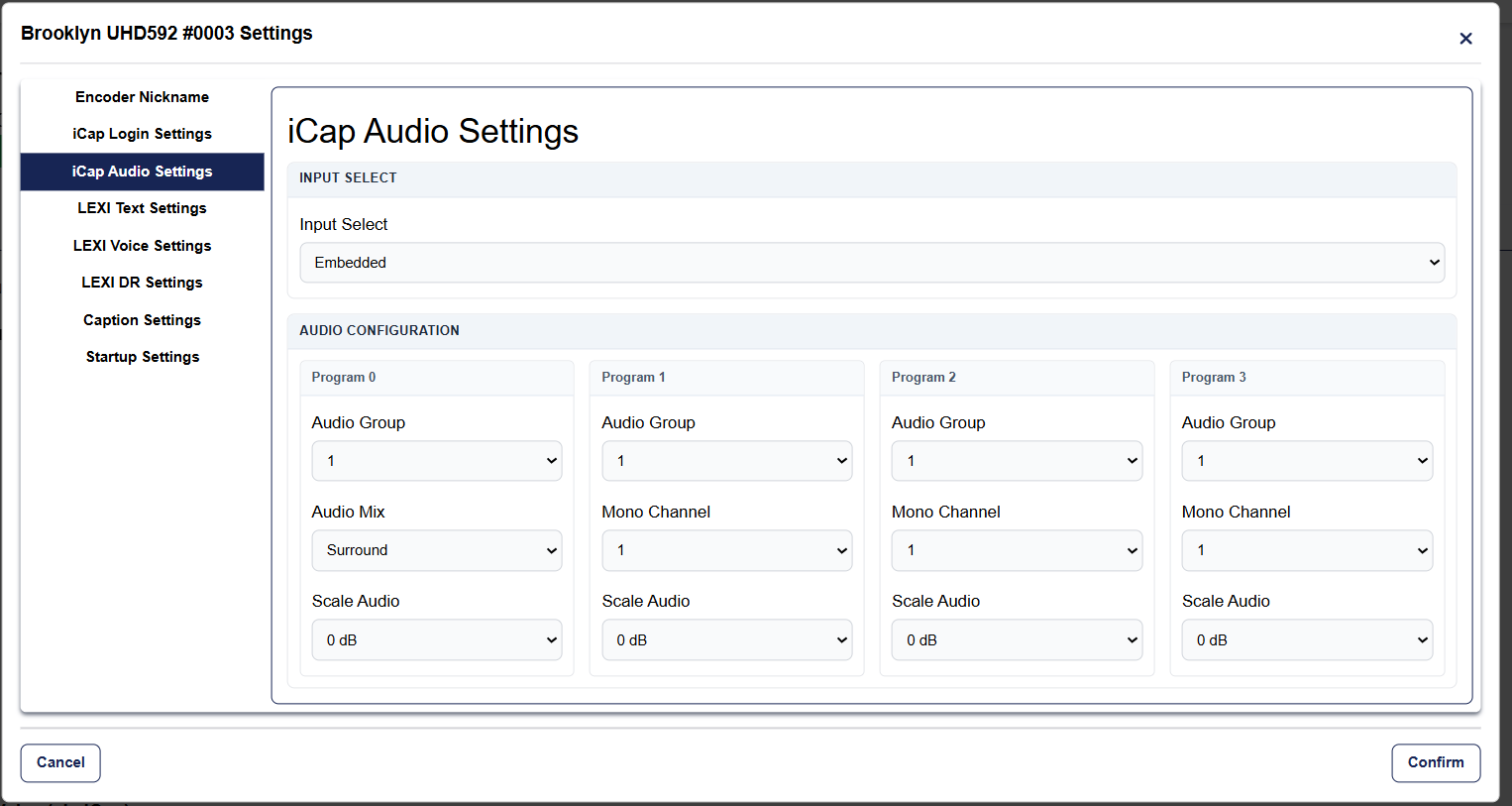The width and height of the screenshot is (1512, 806).
Task: Open Program 0 Scale Audio dropdown
Action: click(437, 640)
